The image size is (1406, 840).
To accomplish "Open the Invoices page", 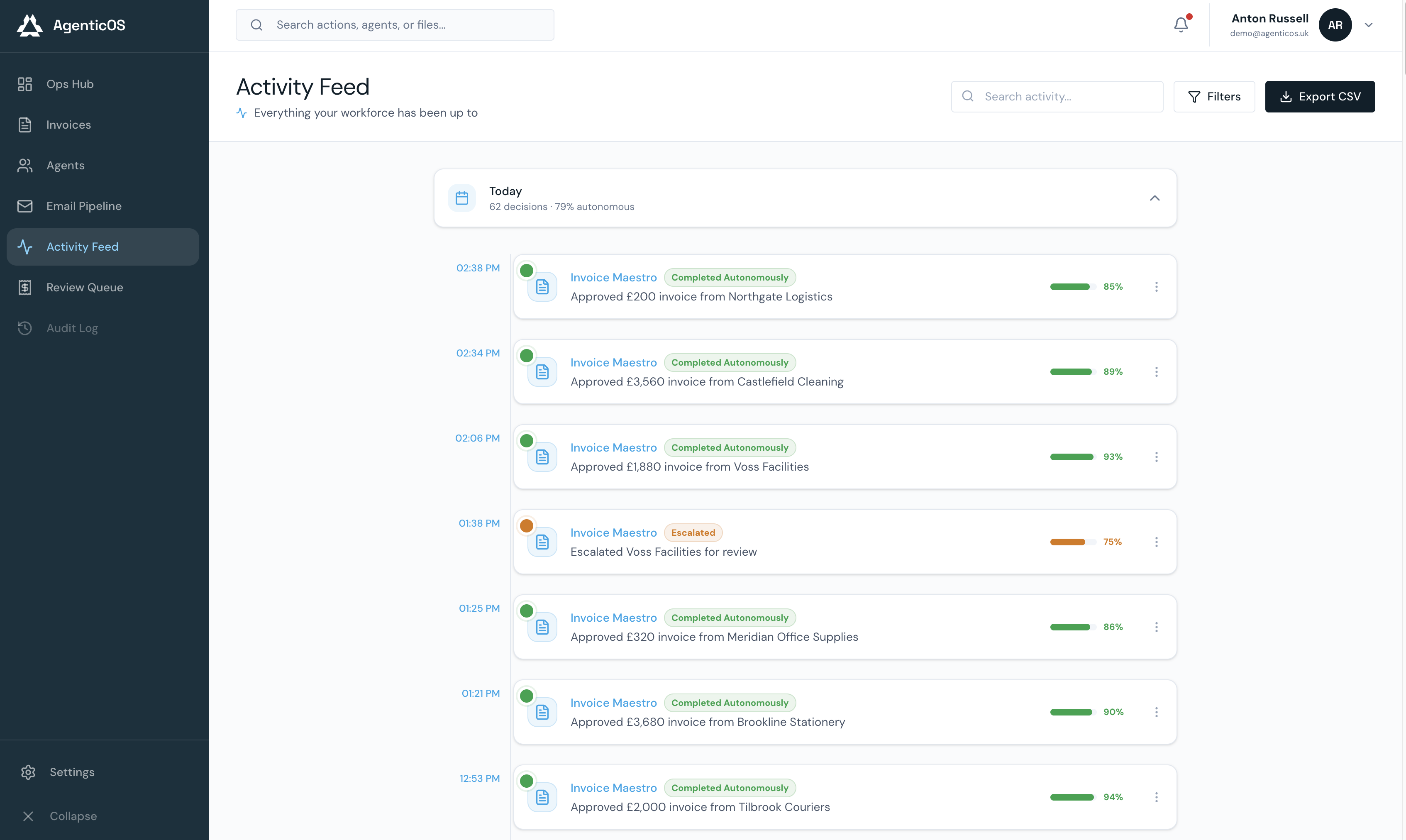I will point(103,125).
